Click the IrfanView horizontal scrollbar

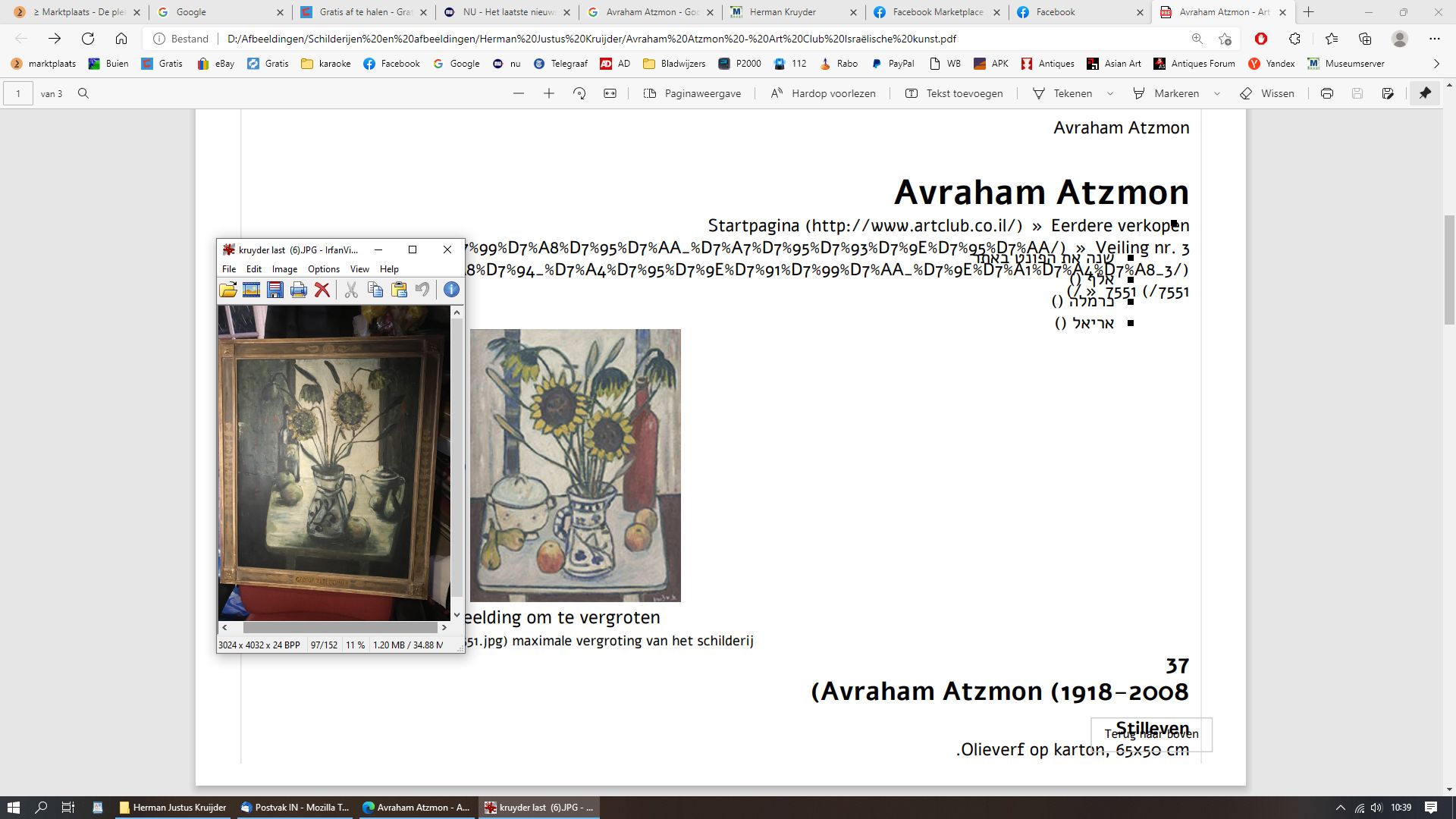coord(339,628)
